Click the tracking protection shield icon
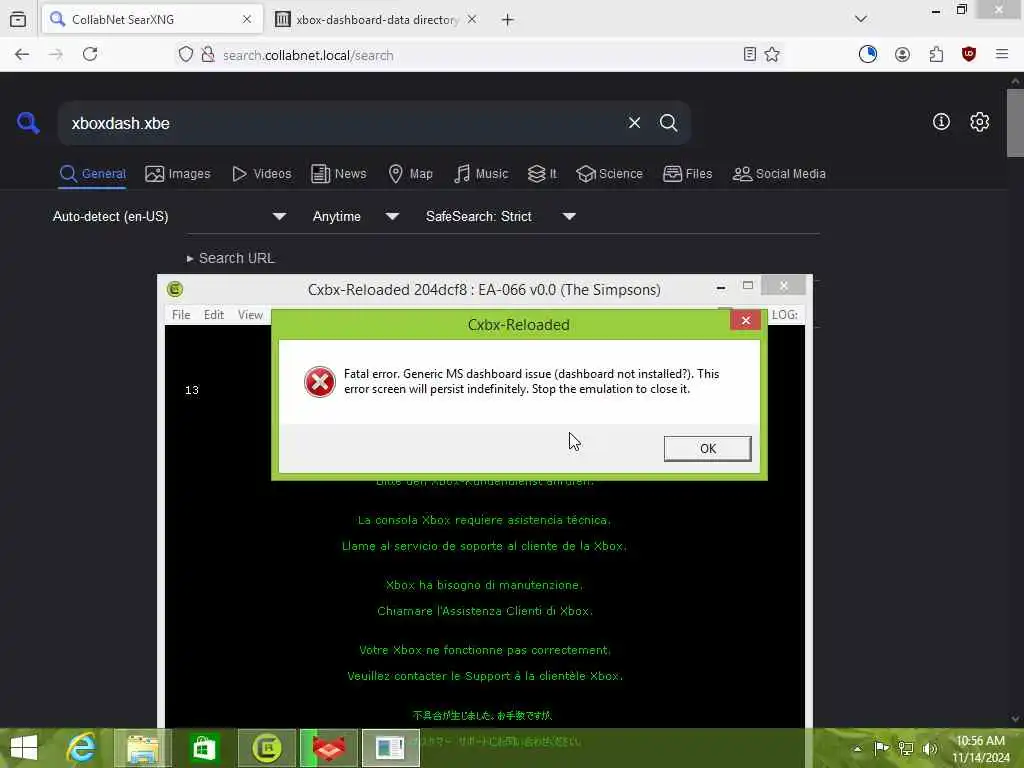Viewport: 1024px width, 768px height. click(x=186, y=54)
